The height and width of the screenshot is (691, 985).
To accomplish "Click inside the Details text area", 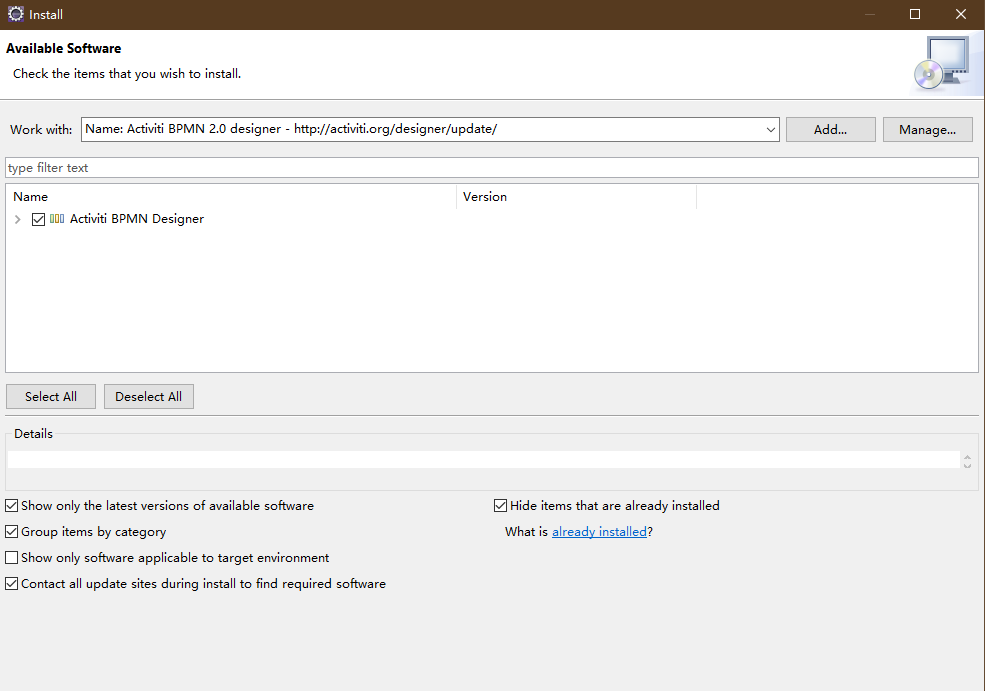I will pyautogui.click(x=484, y=459).
